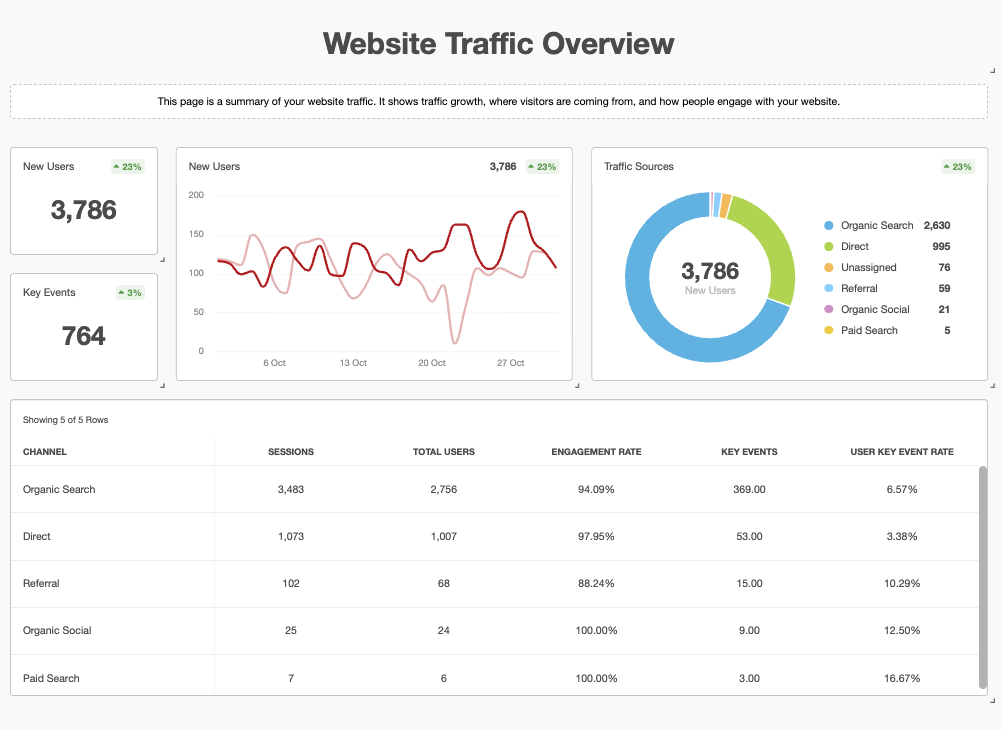Click the 23% badge on the Traffic Sources card
This screenshot has width=1002, height=730.
[957, 166]
